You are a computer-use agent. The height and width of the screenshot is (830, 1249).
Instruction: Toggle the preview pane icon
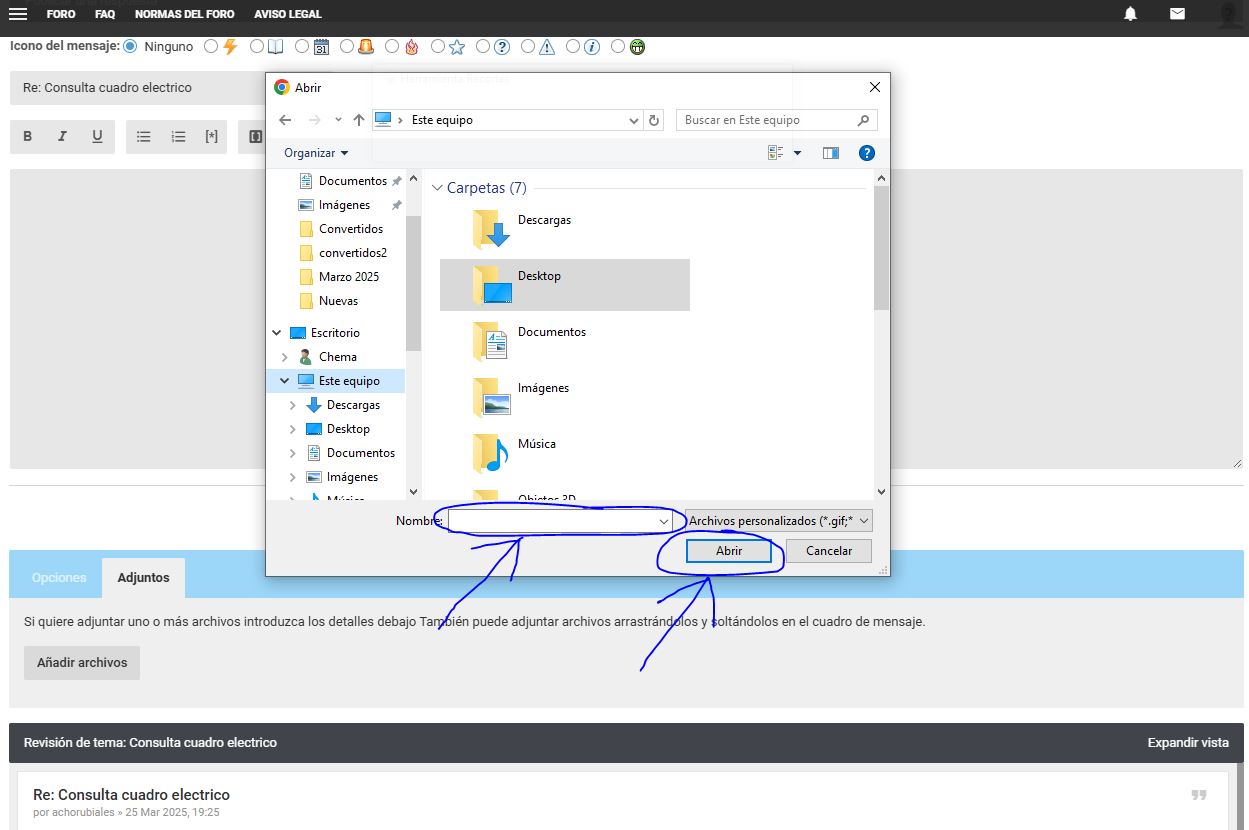click(830, 153)
